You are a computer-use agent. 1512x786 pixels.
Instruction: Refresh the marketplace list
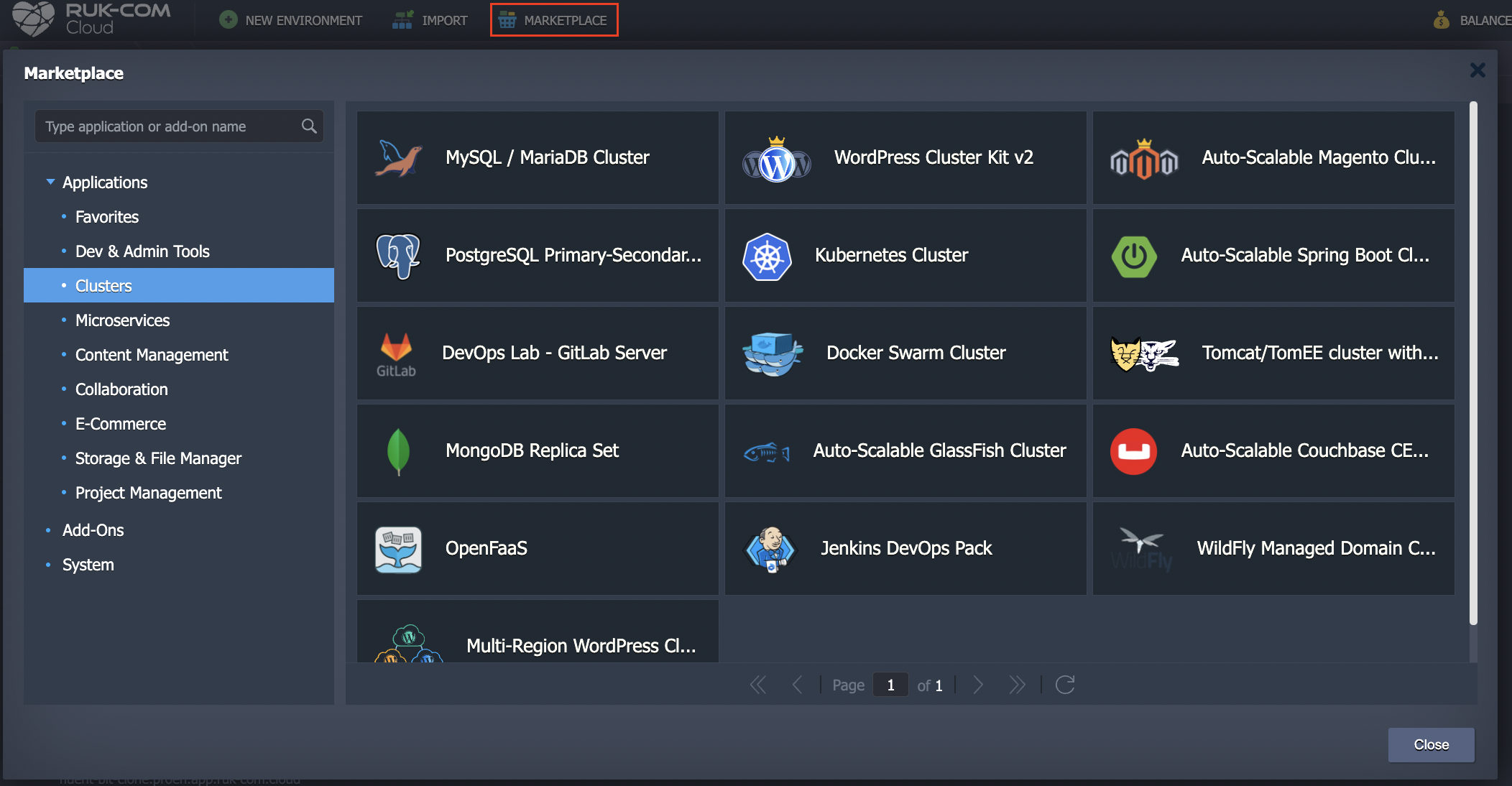pyautogui.click(x=1065, y=685)
